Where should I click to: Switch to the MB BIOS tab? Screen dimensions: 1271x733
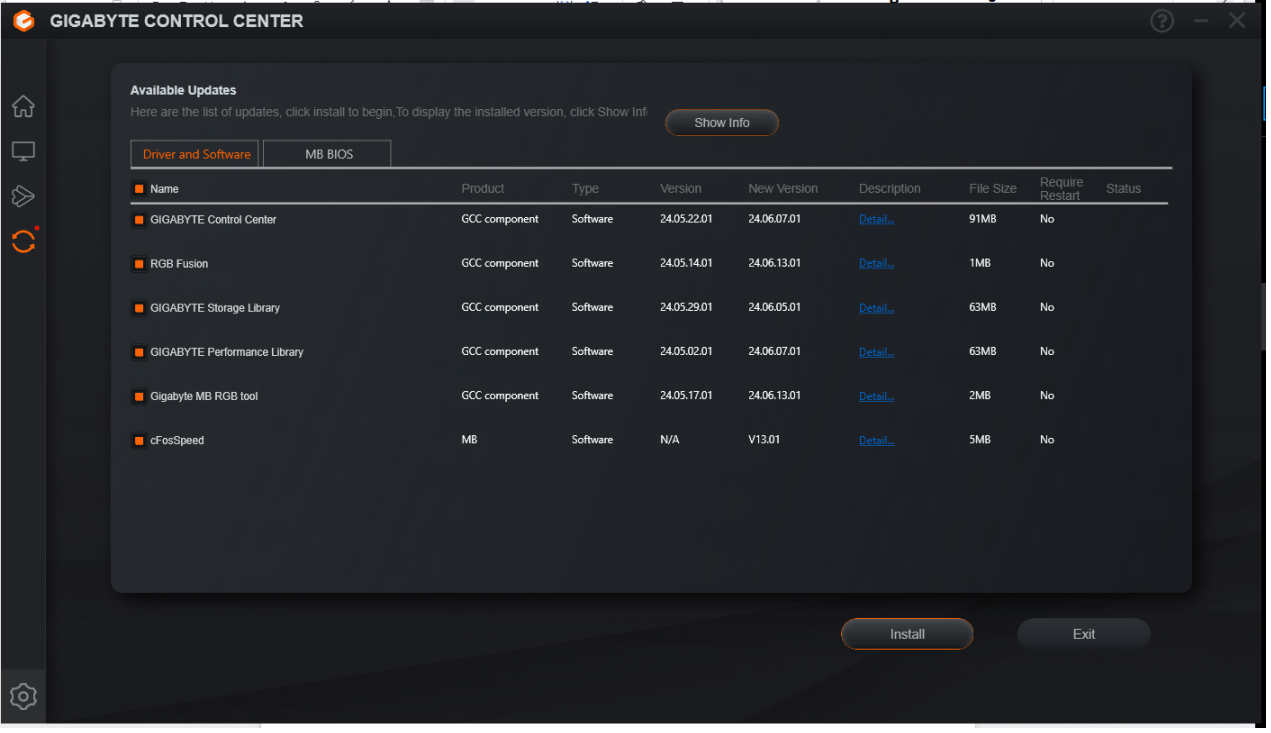[x=328, y=154]
